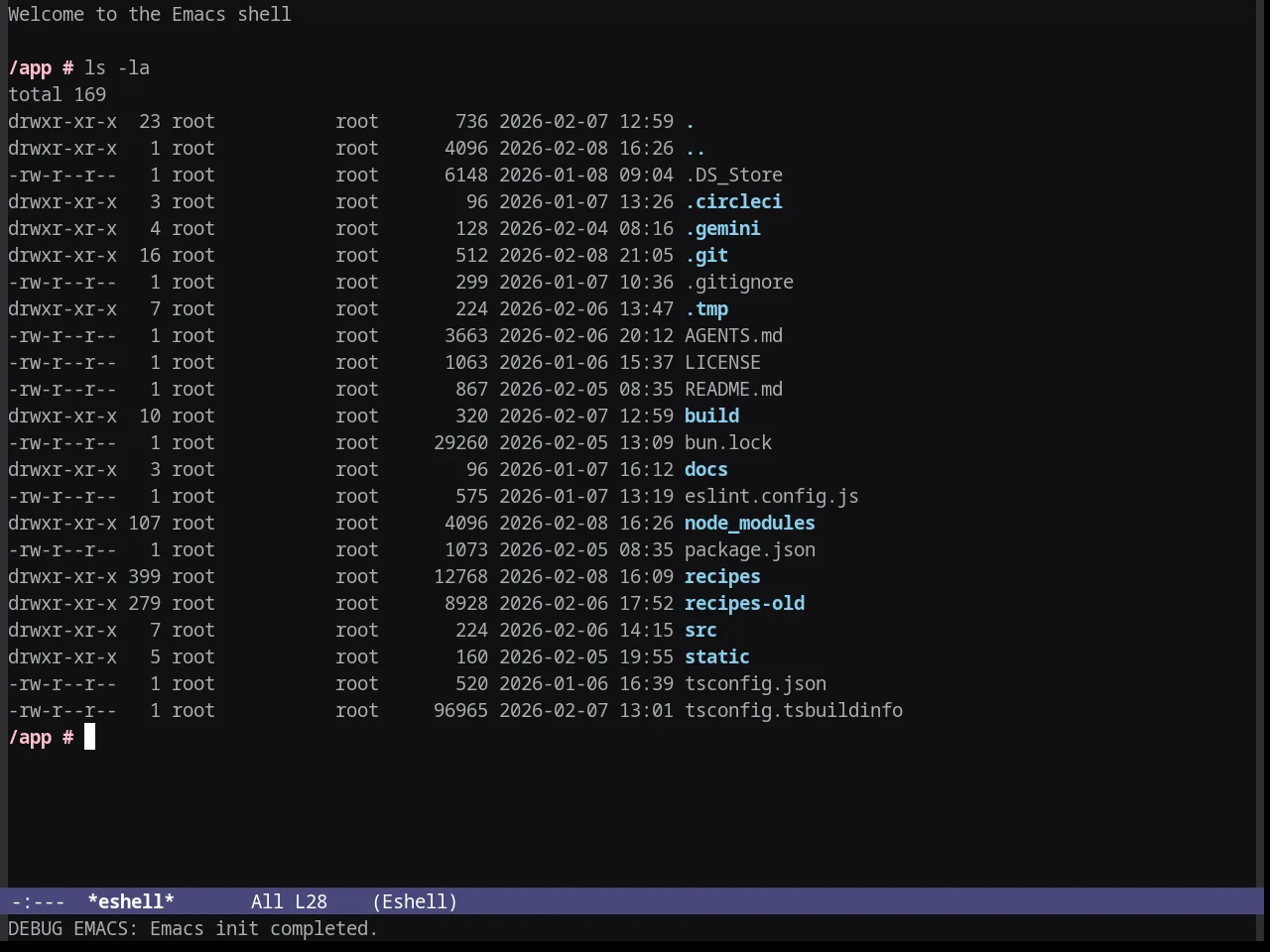
Task: Click the size 8928 in recipes-old row
Action: click(466, 603)
